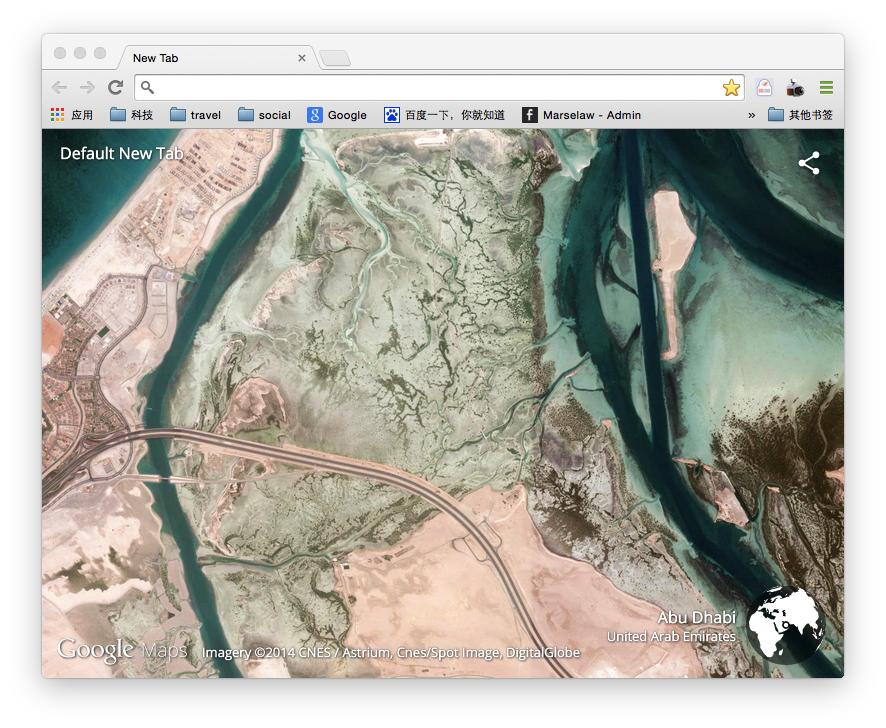Click the extension icon beside the star
Viewport: 886px width, 728px height.
[x=764, y=88]
